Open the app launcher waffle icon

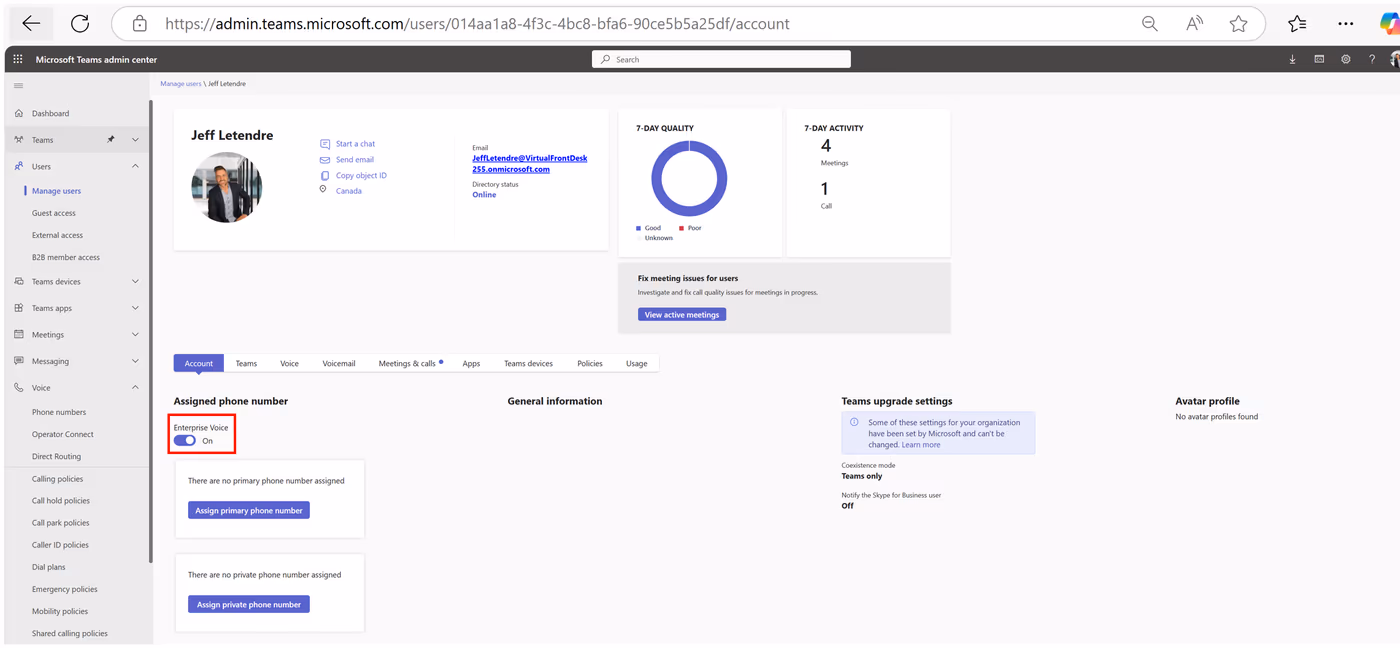pyautogui.click(x=18, y=59)
